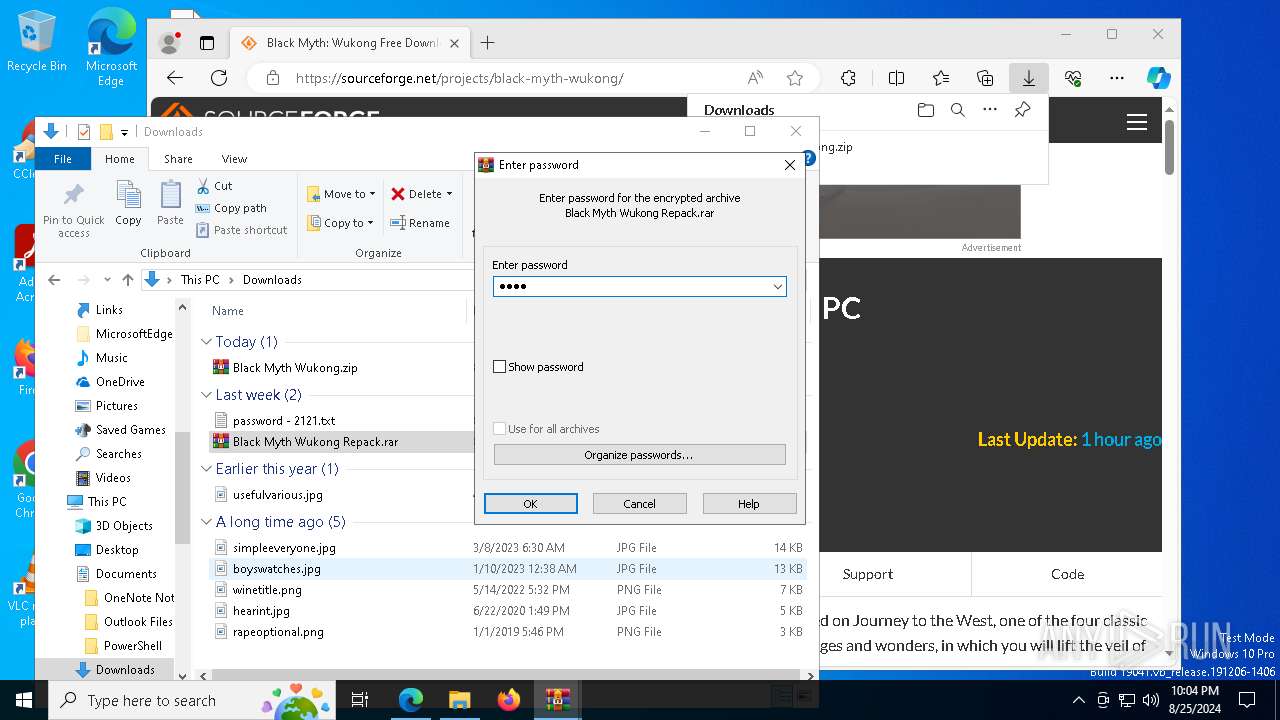This screenshot has height=720, width=1280.
Task: Pin the Downloads flyout
Action: (1022, 110)
